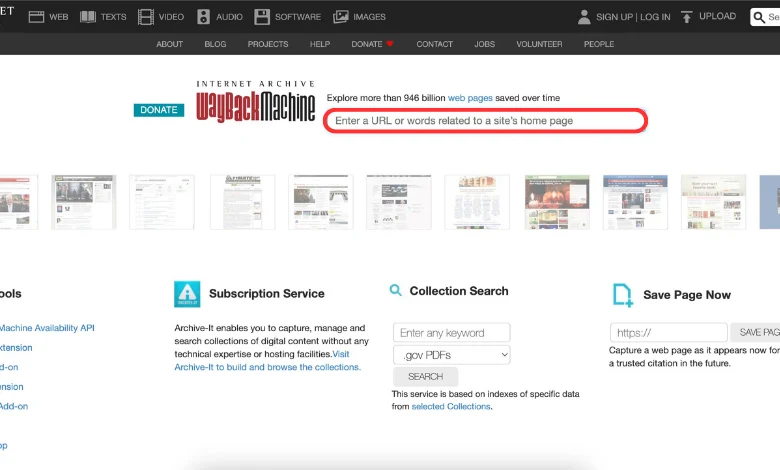The image size is (780, 470).
Task: Click the red heart next to Donate
Action: (390, 44)
